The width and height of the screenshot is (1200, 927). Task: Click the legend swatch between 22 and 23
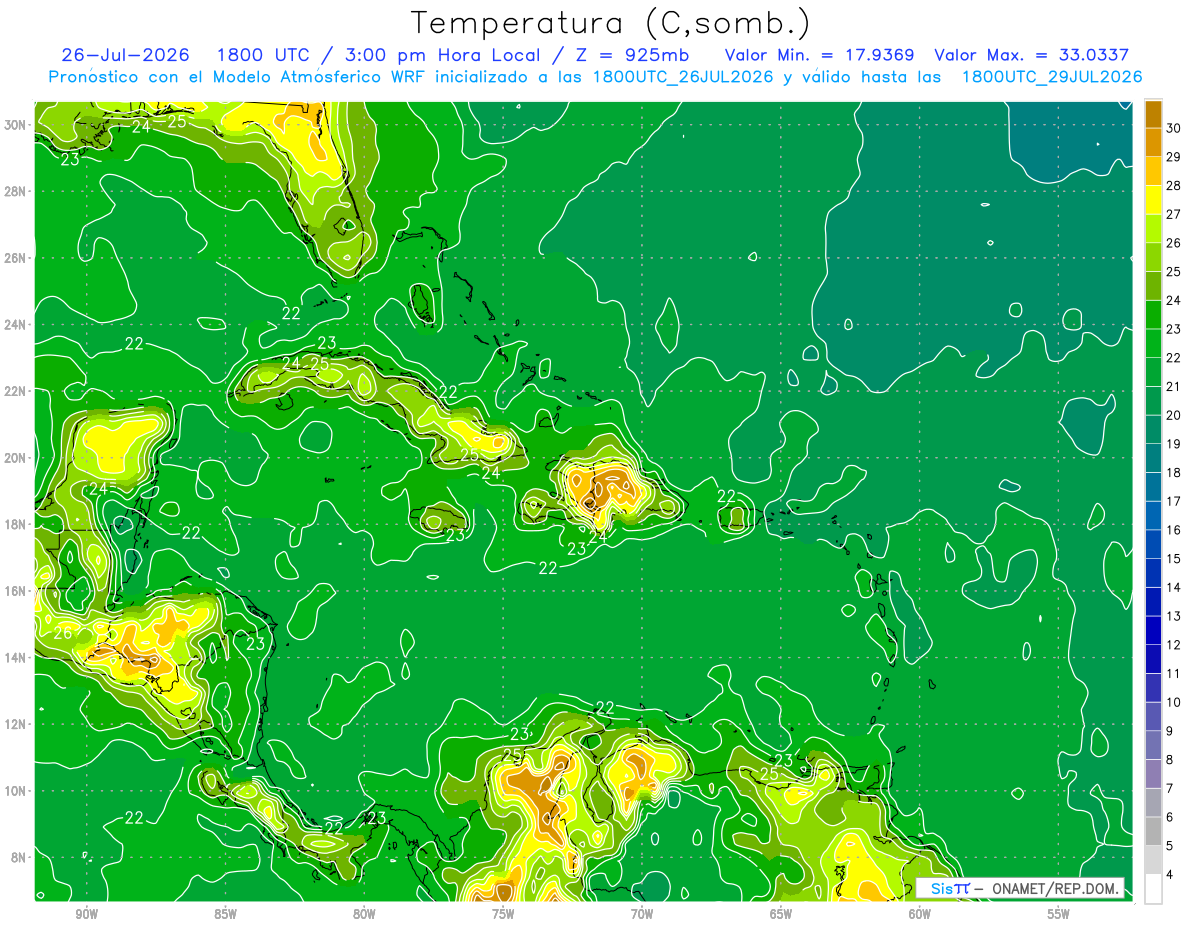point(1153,343)
